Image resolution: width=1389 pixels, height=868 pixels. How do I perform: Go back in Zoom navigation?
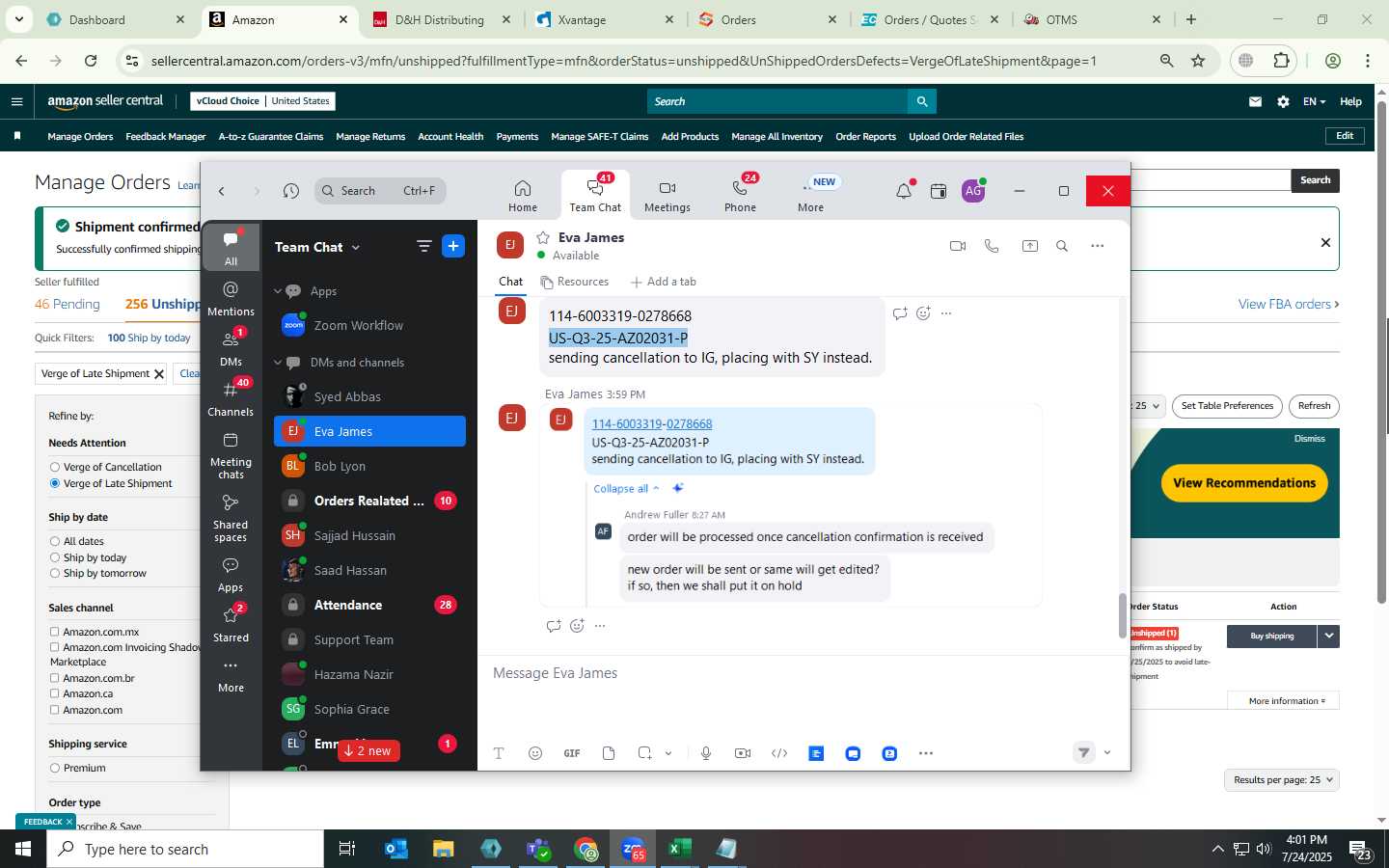(222, 191)
